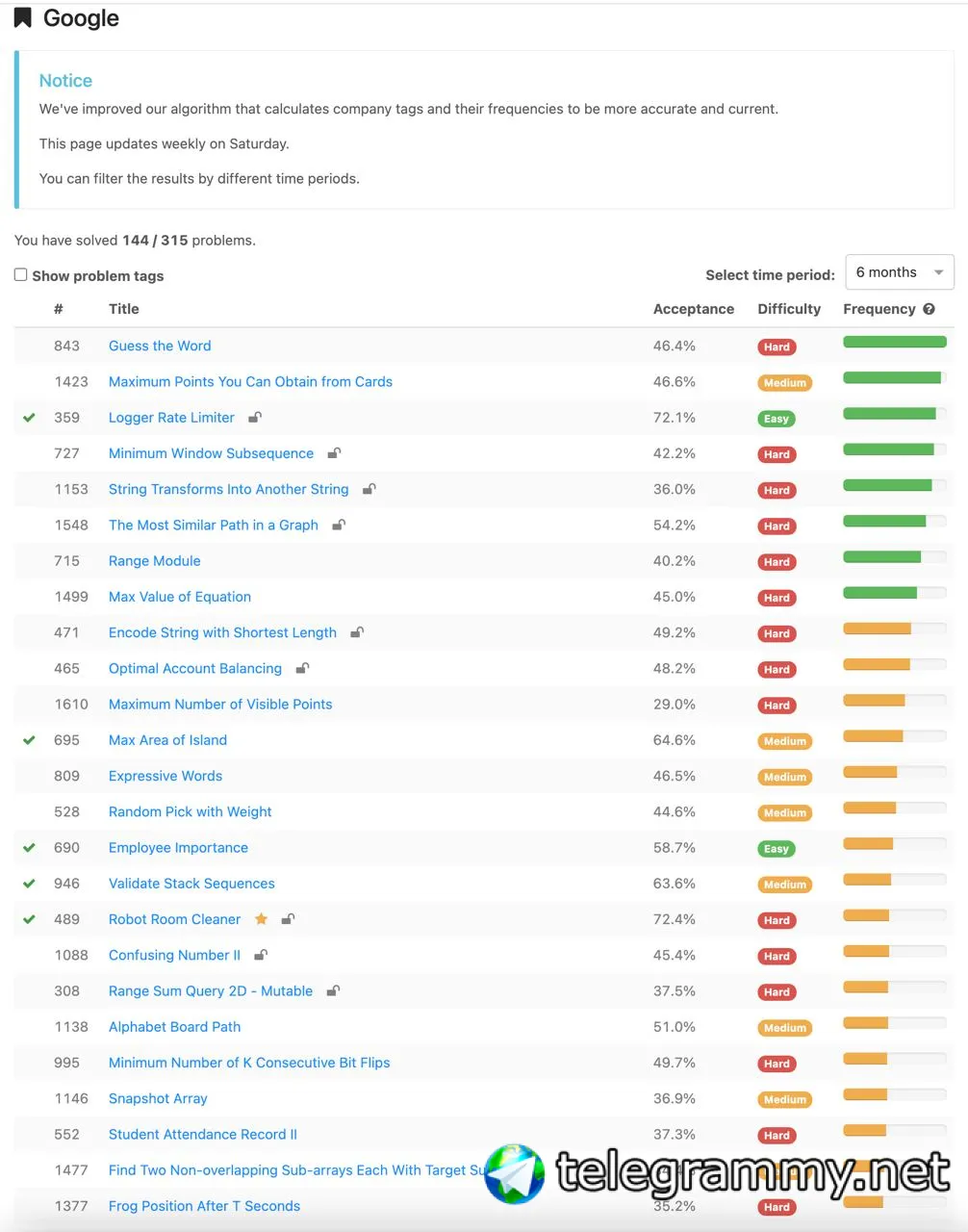
Task: Sort by the Acceptance column header
Action: [694, 309]
